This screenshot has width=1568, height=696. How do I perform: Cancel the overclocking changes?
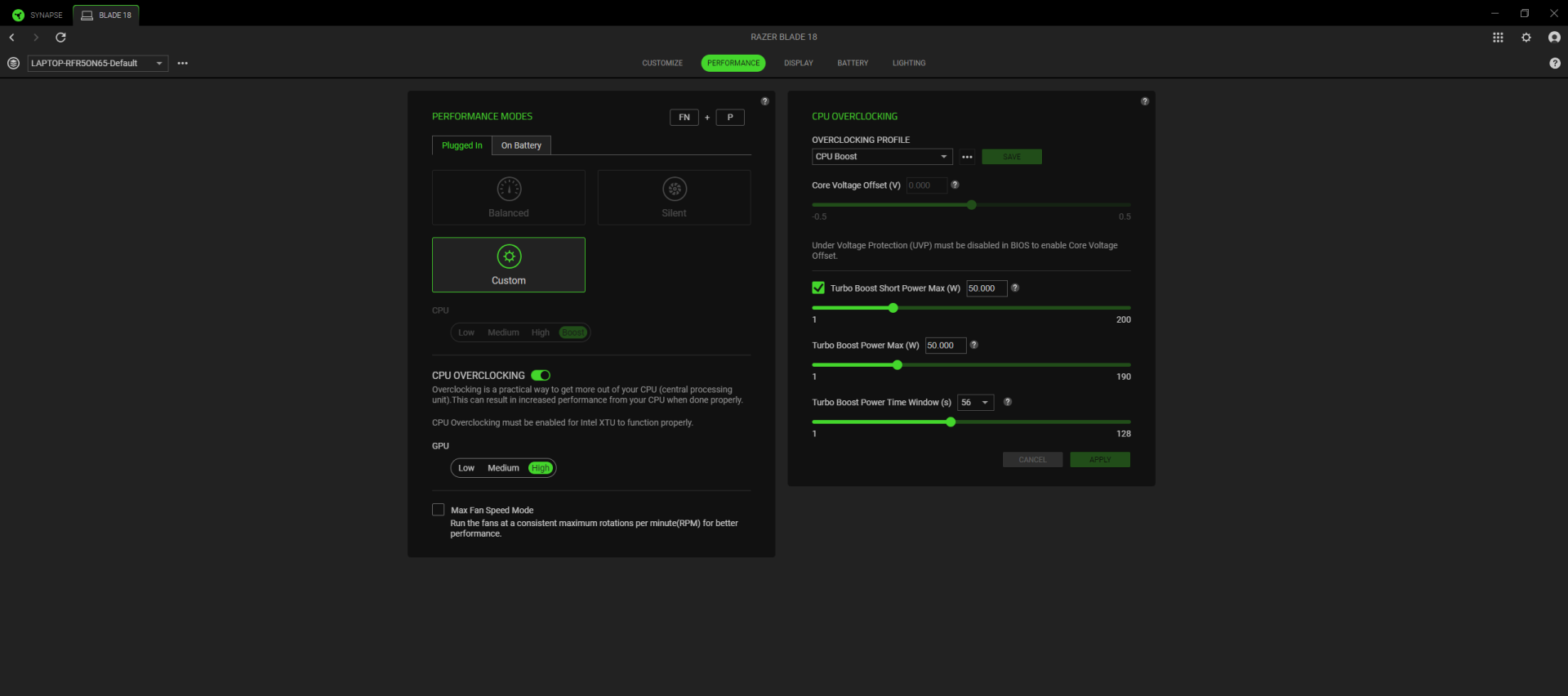1032,460
